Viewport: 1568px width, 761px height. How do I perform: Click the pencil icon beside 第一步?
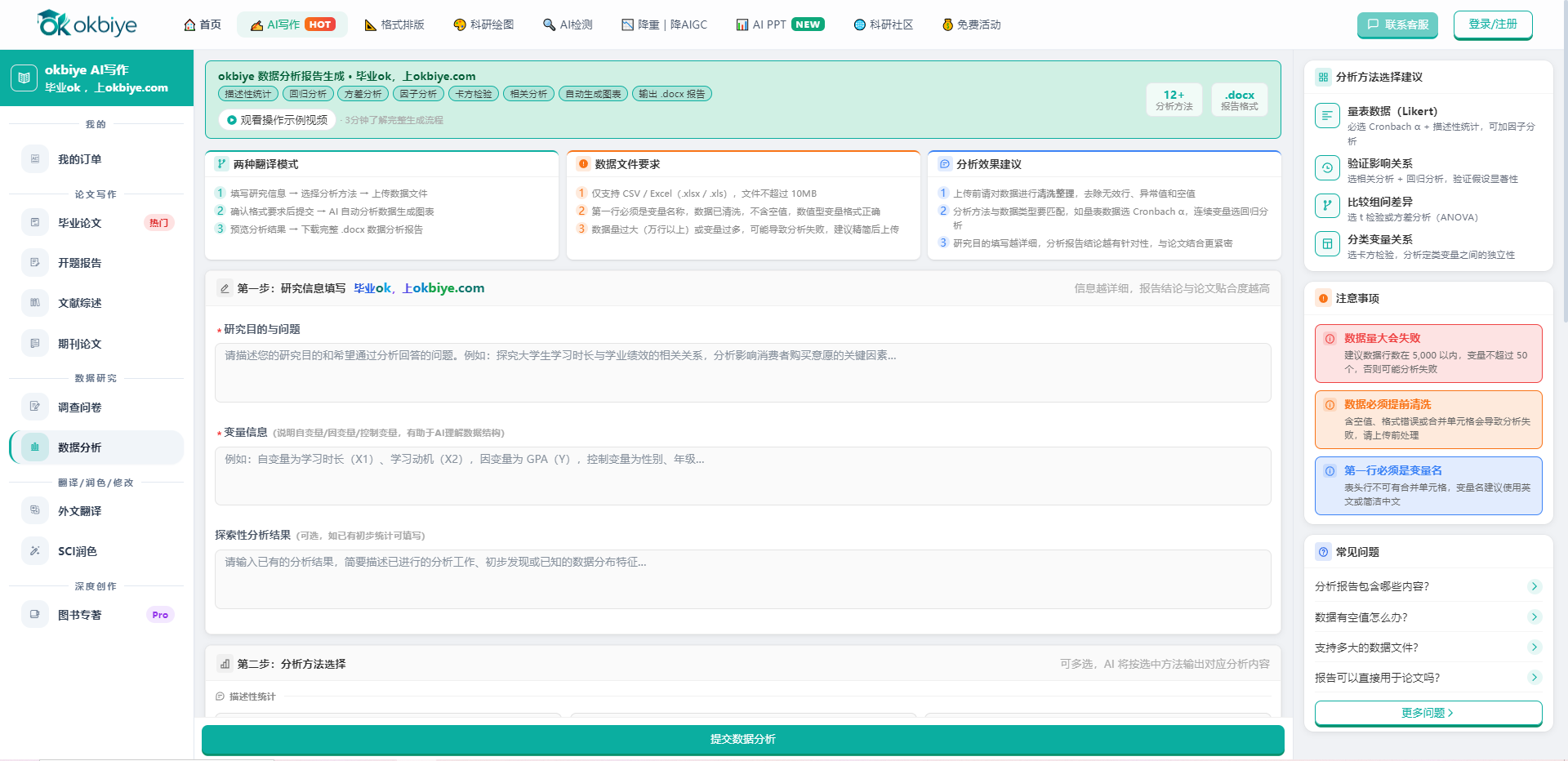pyautogui.click(x=225, y=288)
